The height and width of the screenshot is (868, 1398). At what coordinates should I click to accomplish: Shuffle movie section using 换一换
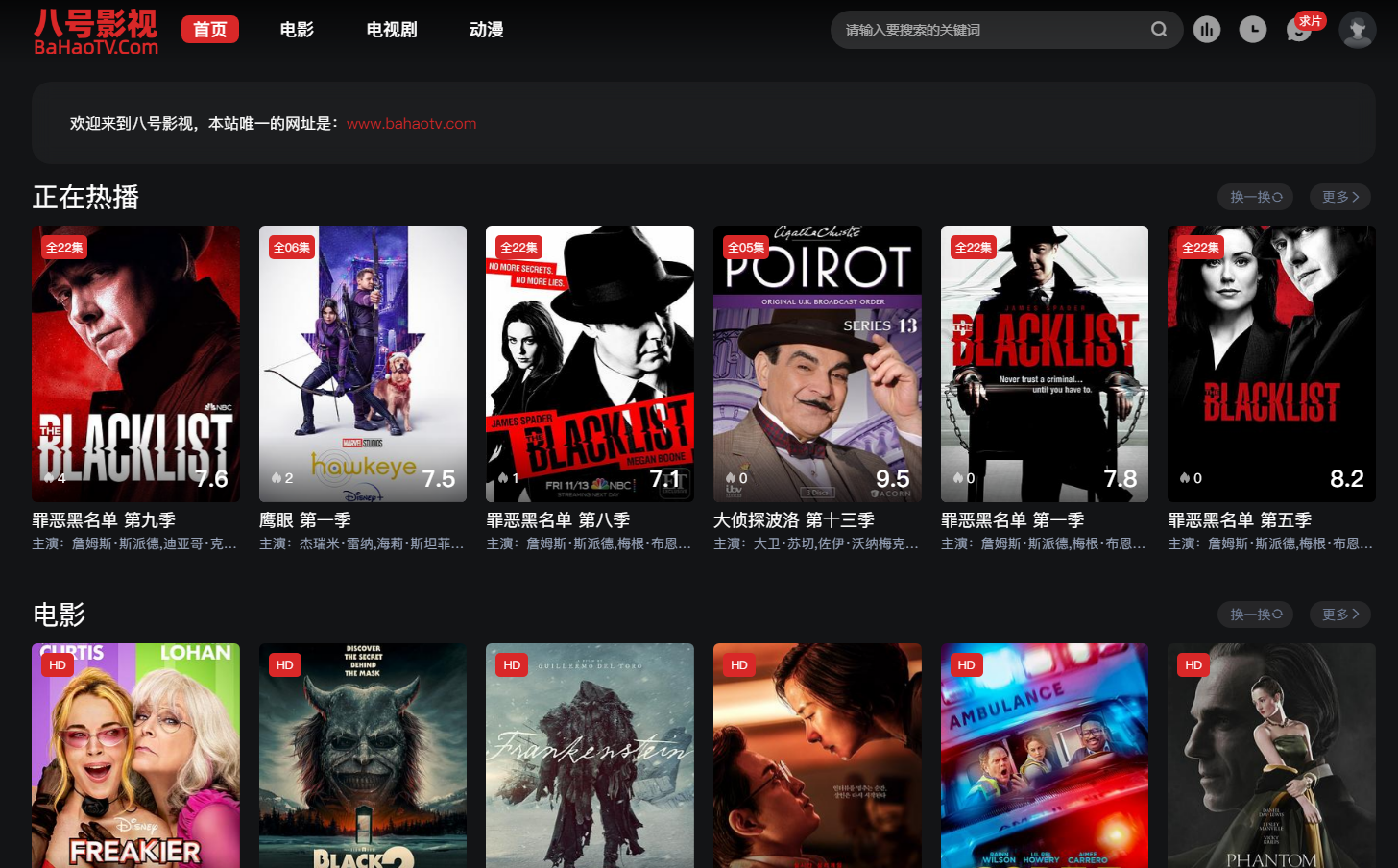tap(1256, 615)
